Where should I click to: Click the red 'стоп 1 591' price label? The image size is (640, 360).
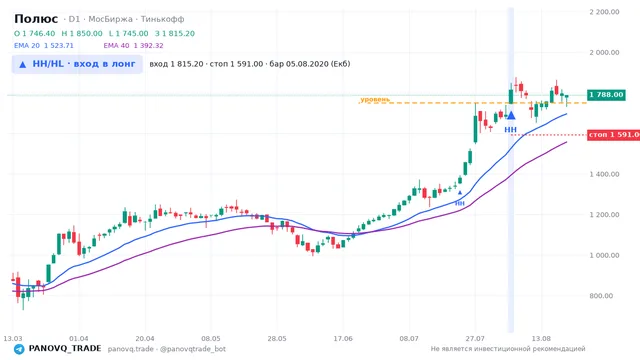tap(613, 135)
